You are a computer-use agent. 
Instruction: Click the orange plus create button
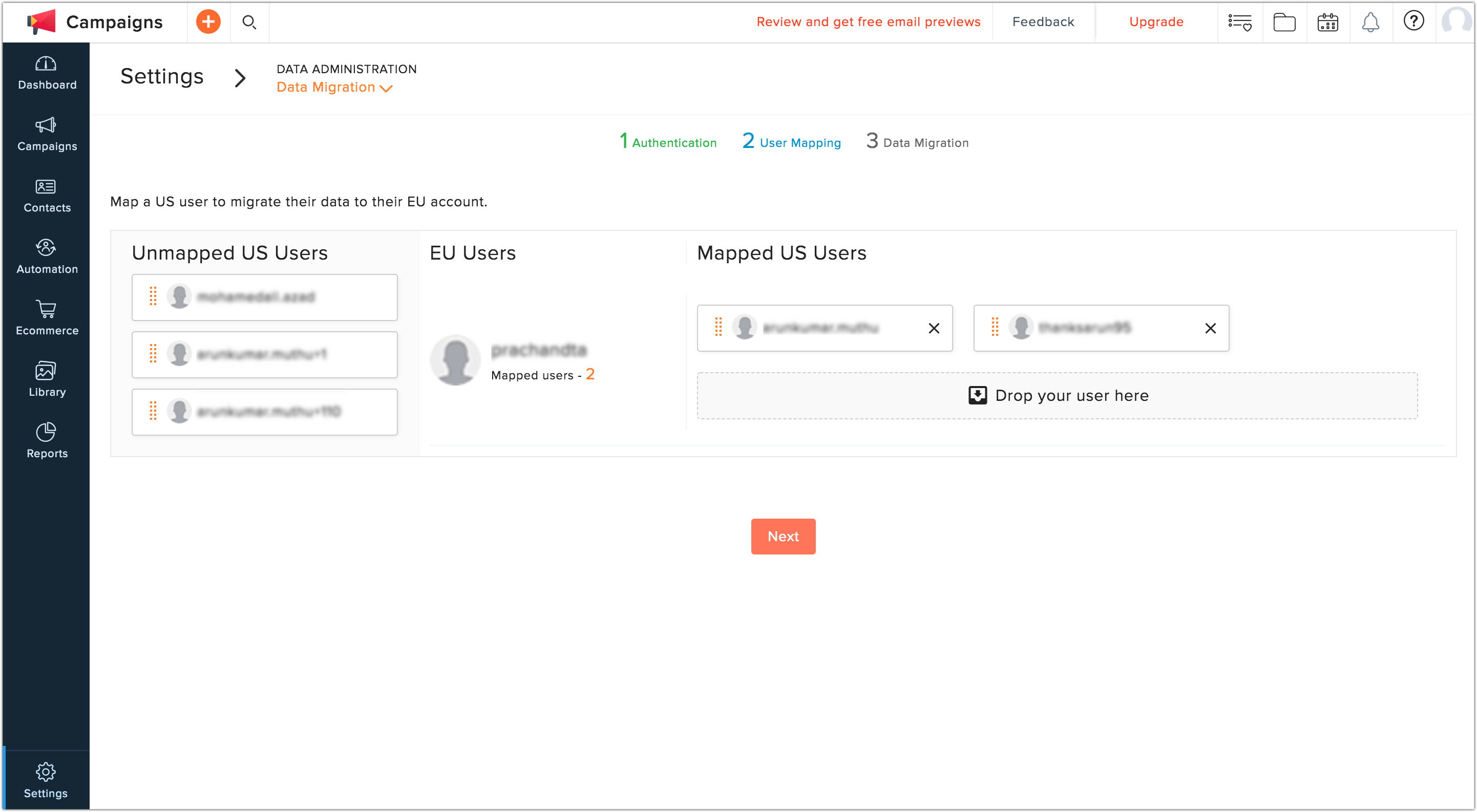208,22
